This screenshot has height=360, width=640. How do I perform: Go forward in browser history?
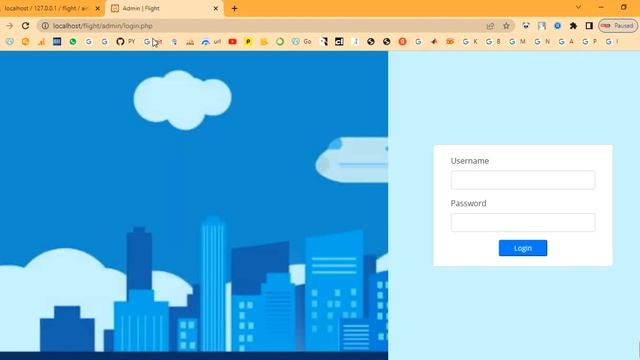[9, 26]
